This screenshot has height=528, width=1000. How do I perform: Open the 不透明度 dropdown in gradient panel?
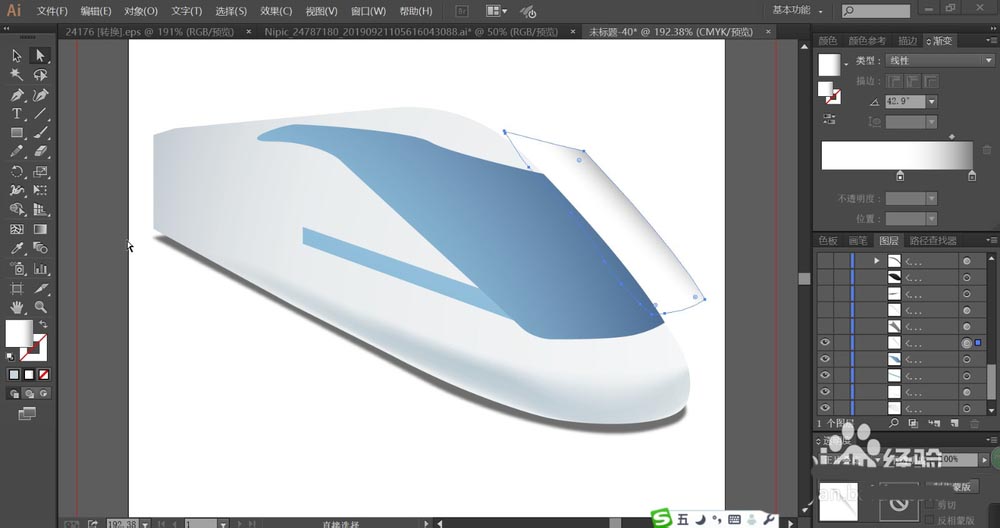tap(932, 198)
